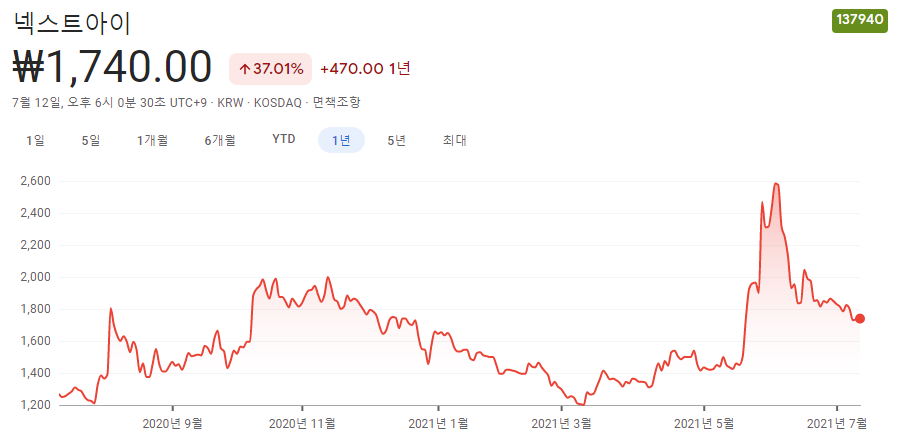The height and width of the screenshot is (444, 897).
Task: Click the 1,800 y-axis label
Action: tap(37, 310)
